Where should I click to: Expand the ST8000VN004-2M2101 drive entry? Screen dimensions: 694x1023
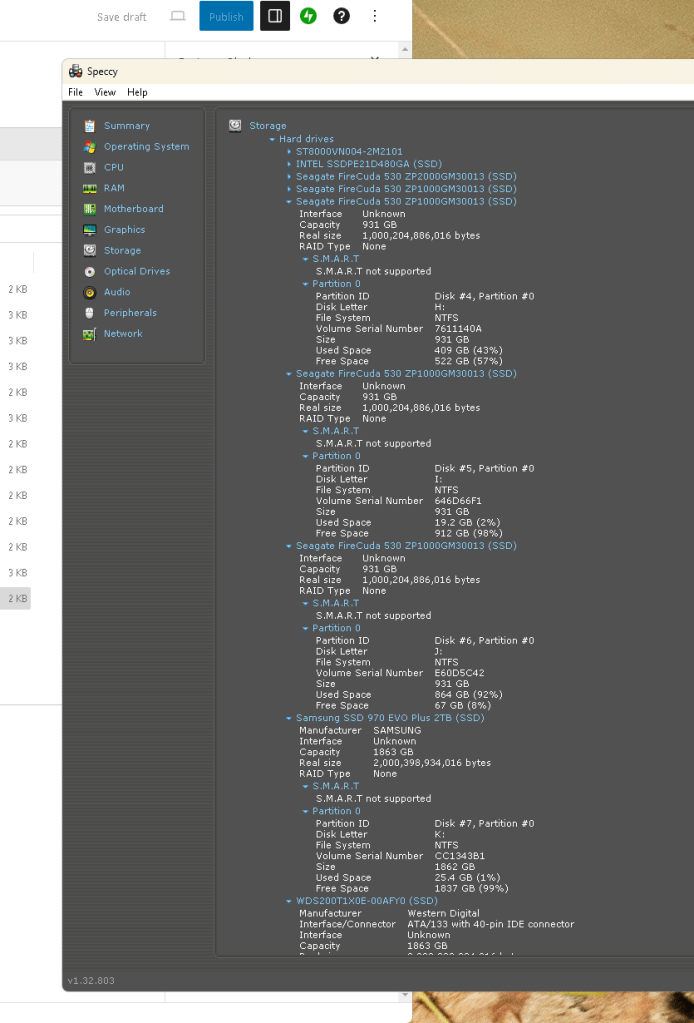tap(289, 151)
